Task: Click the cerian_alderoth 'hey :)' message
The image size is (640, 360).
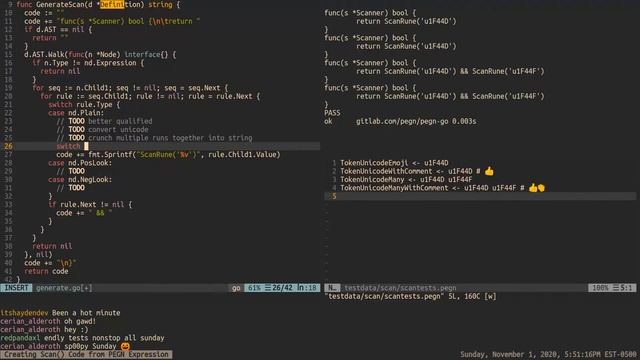Action: pyautogui.click(x=44, y=329)
